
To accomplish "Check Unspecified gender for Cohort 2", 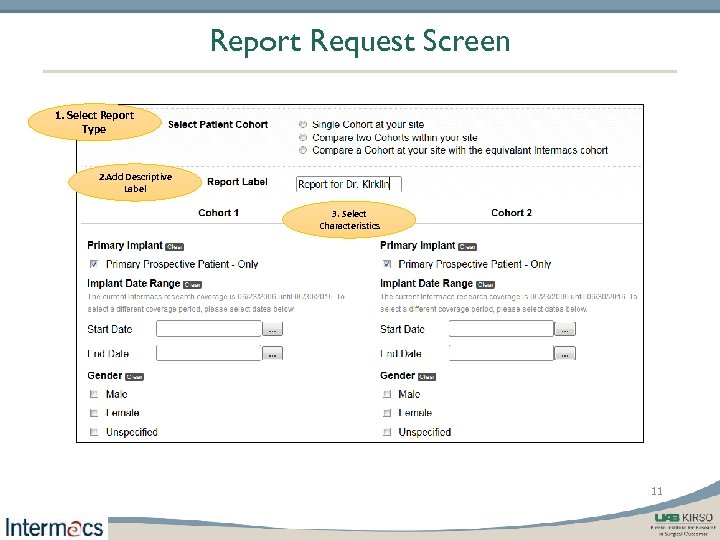I will pyautogui.click(x=387, y=432).
